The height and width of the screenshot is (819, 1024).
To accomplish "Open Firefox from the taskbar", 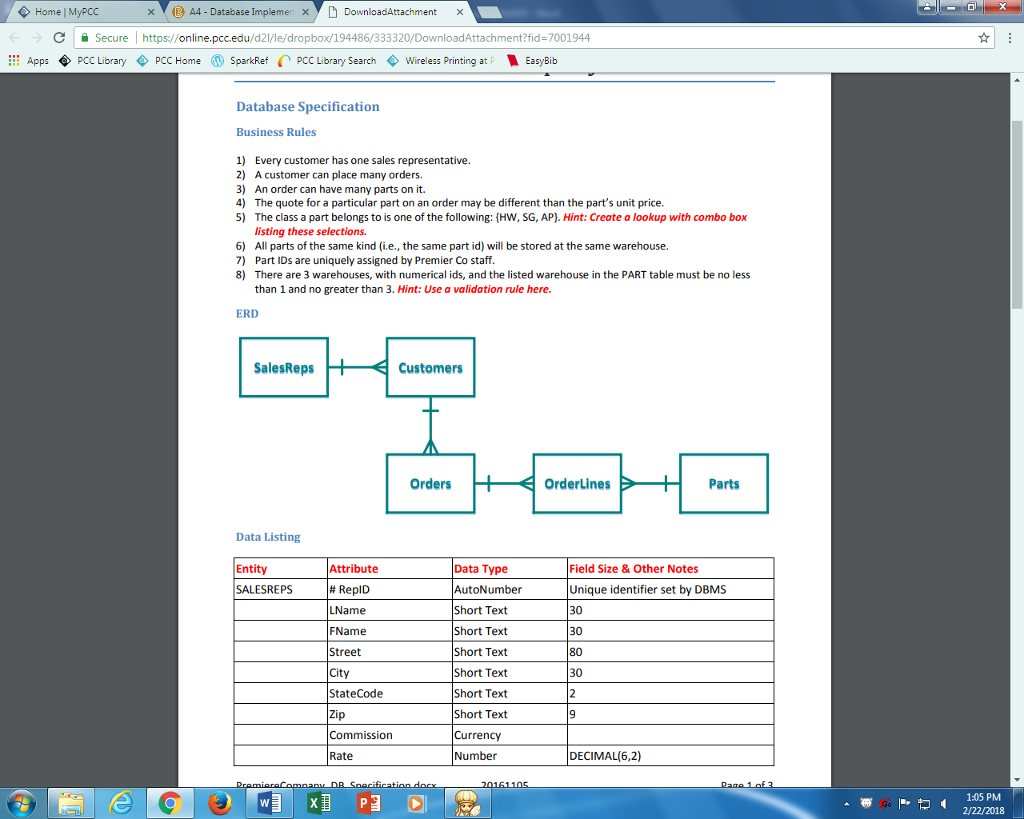I will pos(219,802).
